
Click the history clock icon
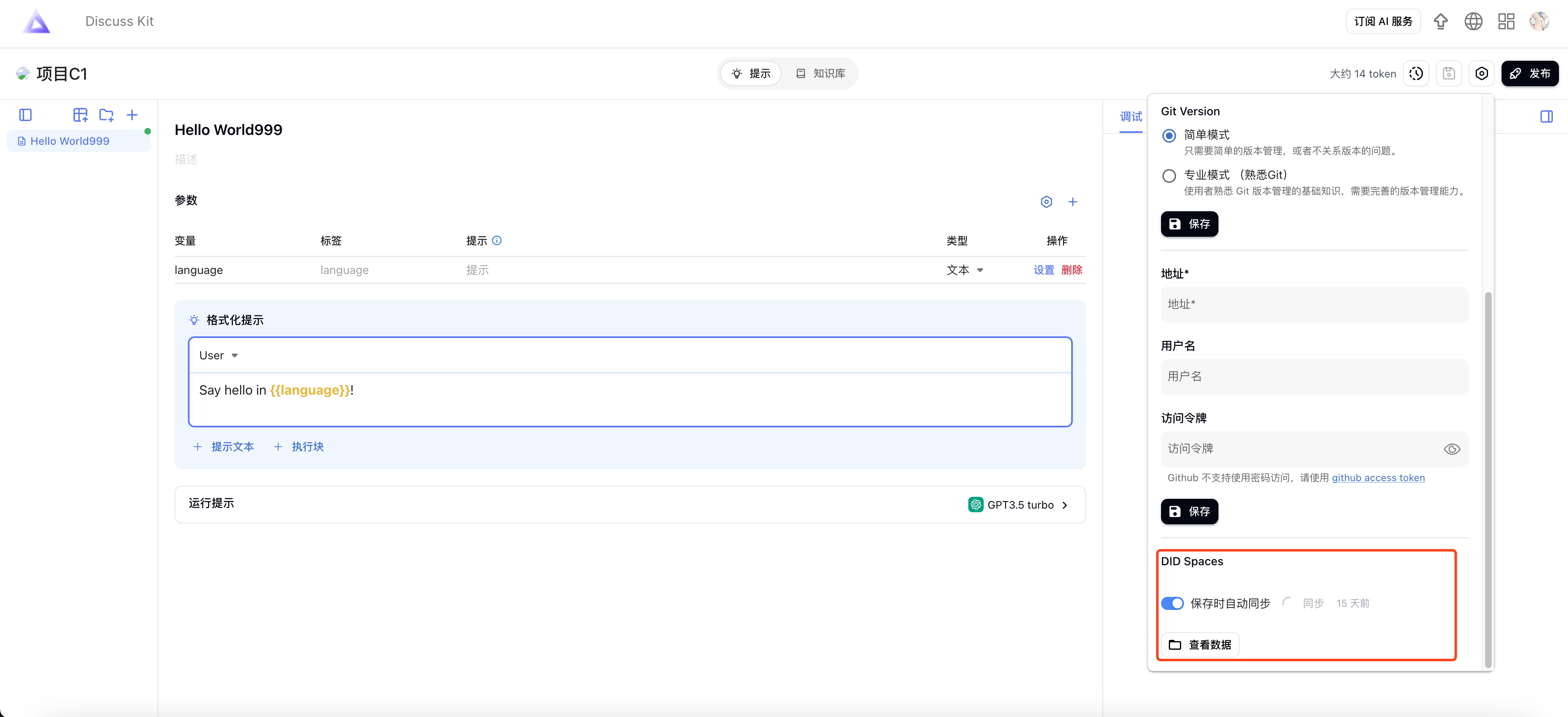point(1416,74)
